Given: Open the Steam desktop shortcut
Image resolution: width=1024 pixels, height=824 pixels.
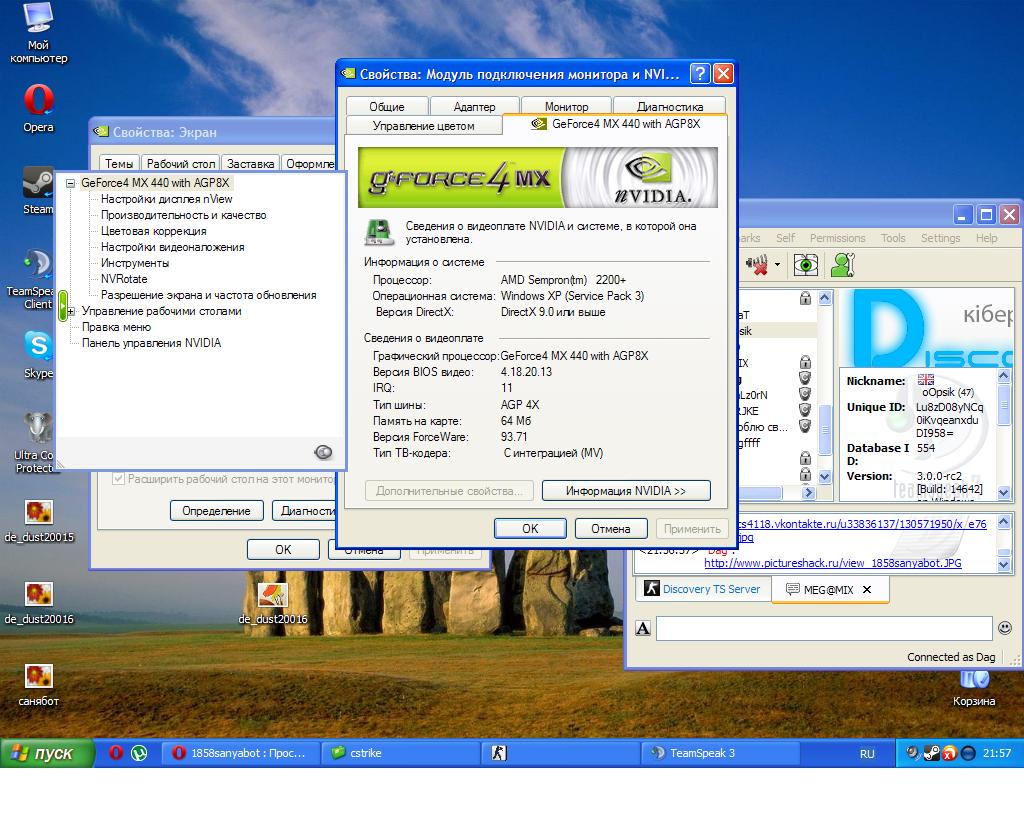Looking at the screenshot, I should 38,191.
